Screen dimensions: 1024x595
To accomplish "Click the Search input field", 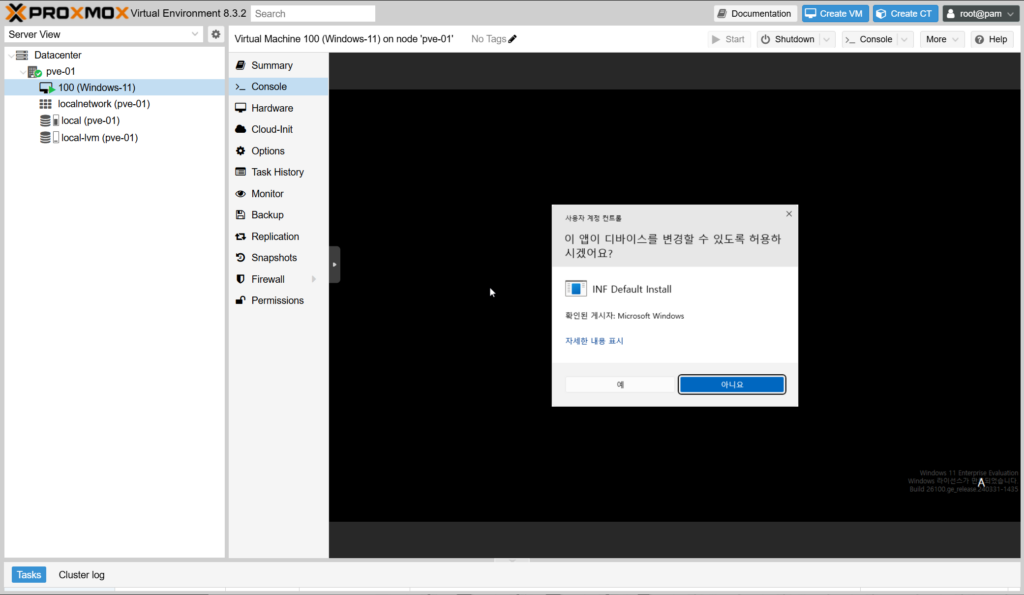I will (x=313, y=14).
